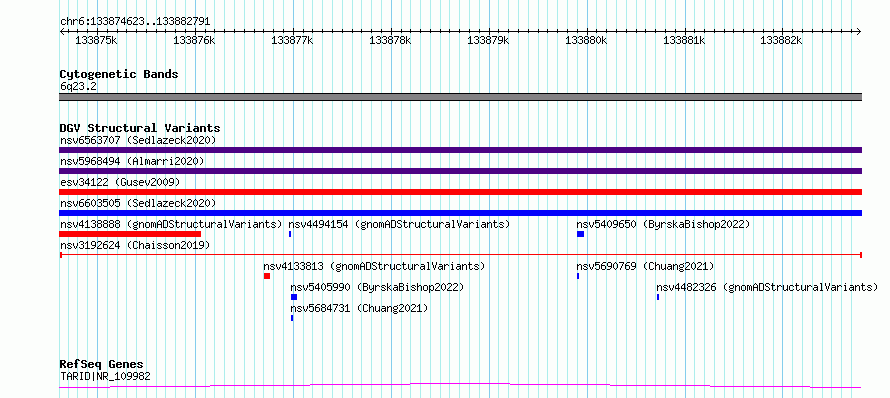Select the nsv6603505 blue variant bar

click(460, 213)
